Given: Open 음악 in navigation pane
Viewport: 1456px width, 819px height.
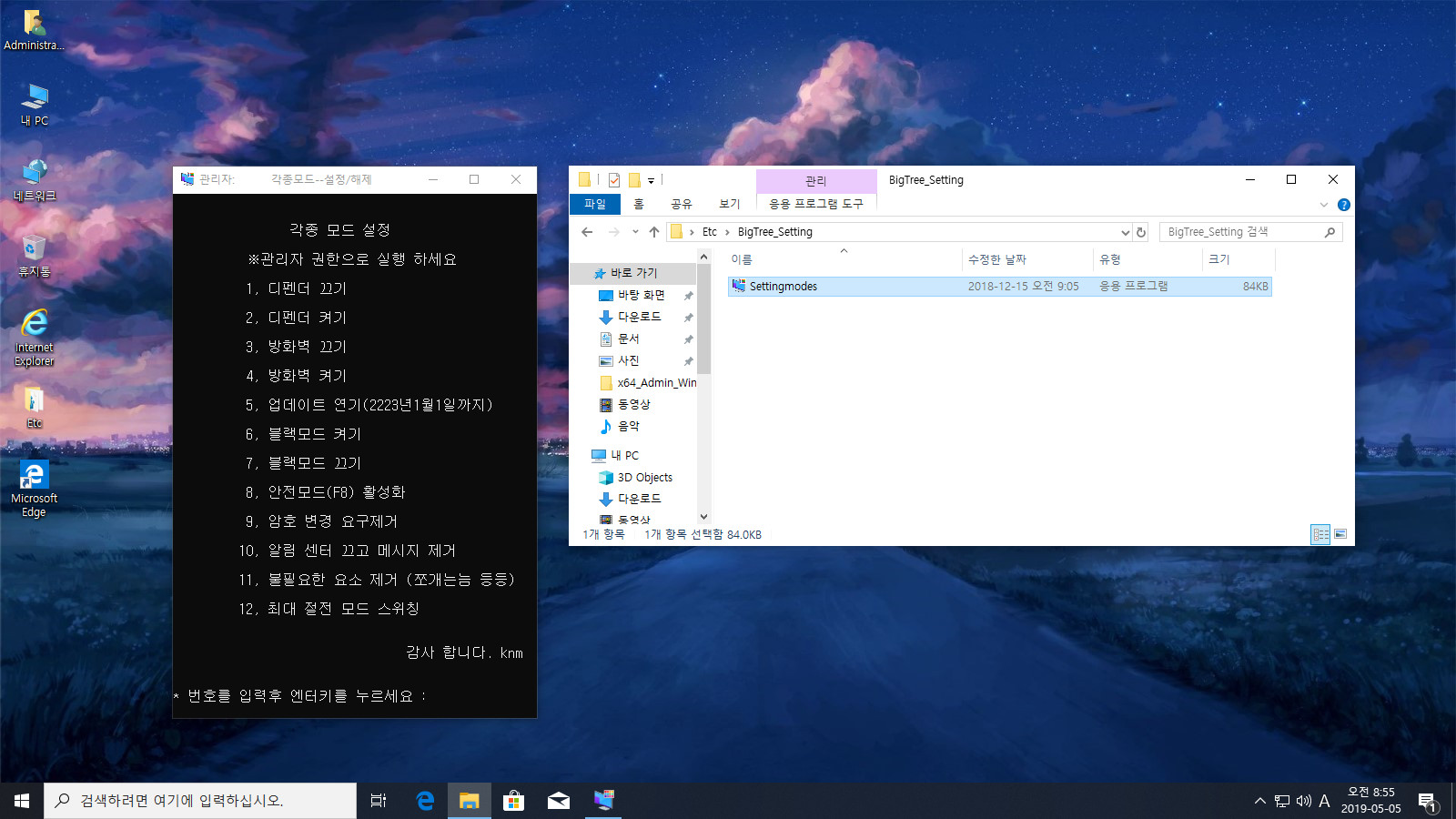Looking at the screenshot, I should (629, 426).
